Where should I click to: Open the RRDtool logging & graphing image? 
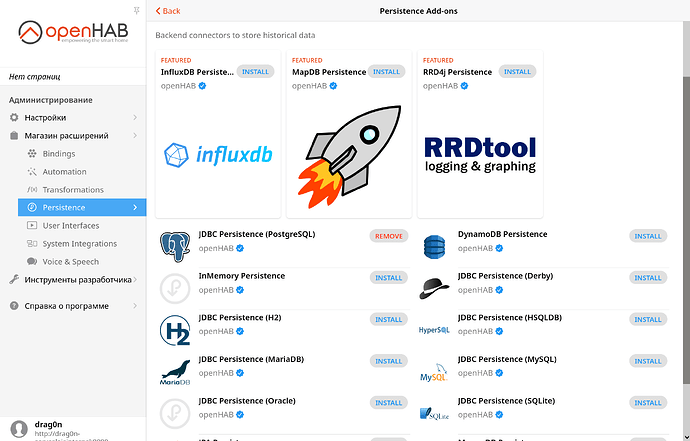click(480, 154)
